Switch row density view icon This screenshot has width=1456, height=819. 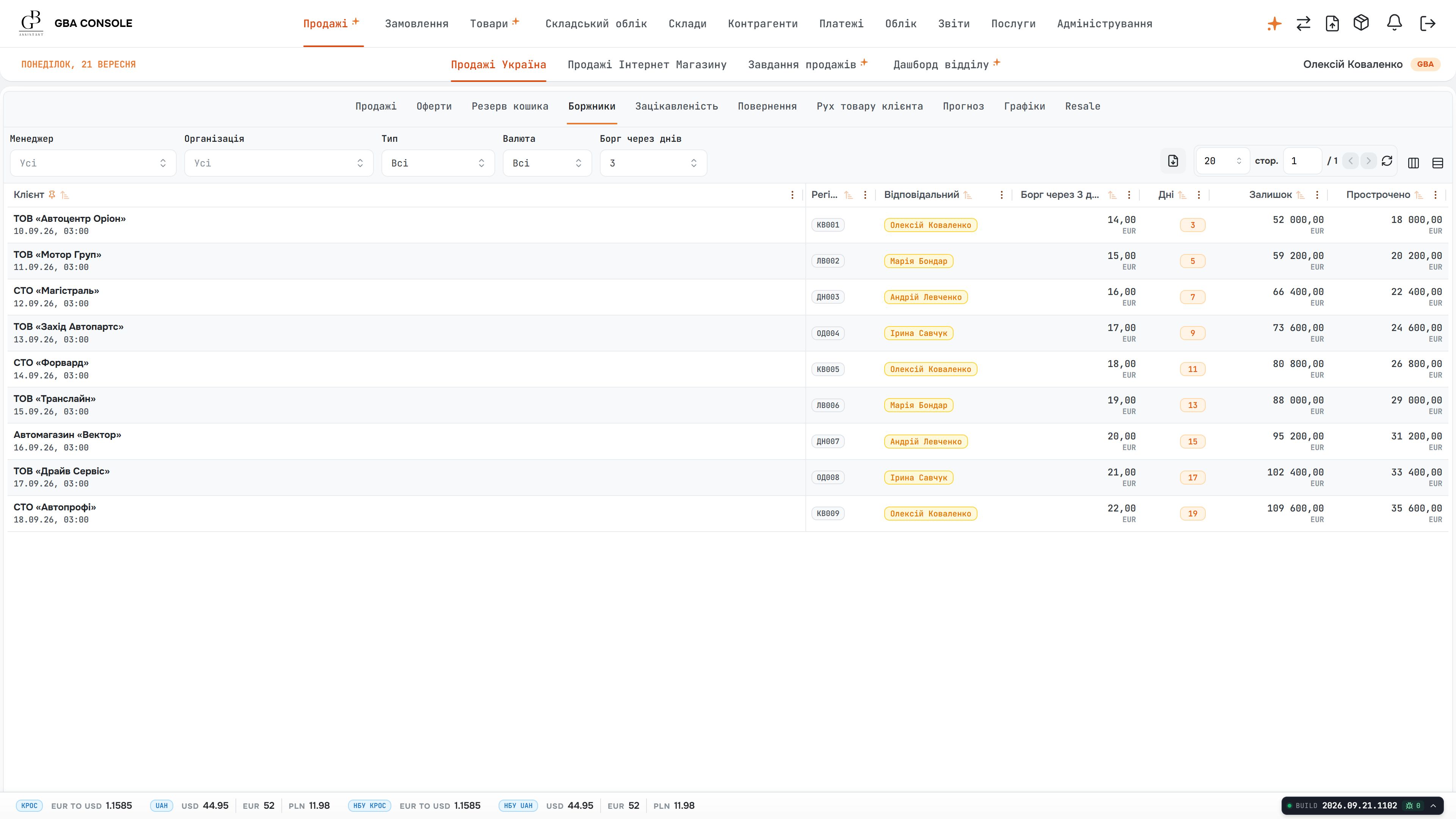[x=1438, y=163]
